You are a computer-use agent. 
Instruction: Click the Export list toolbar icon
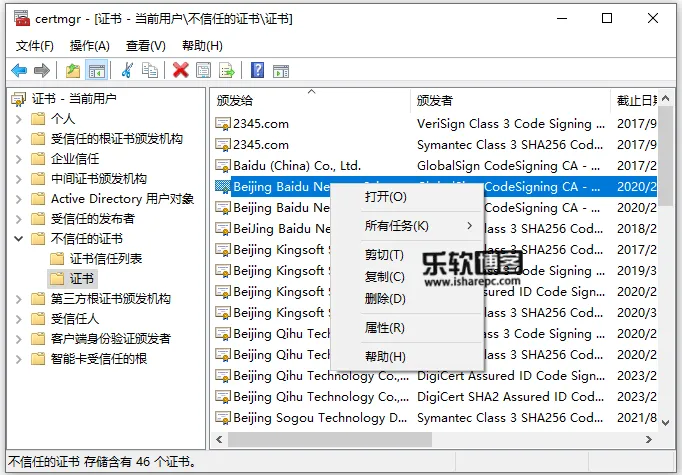pos(227,70)
